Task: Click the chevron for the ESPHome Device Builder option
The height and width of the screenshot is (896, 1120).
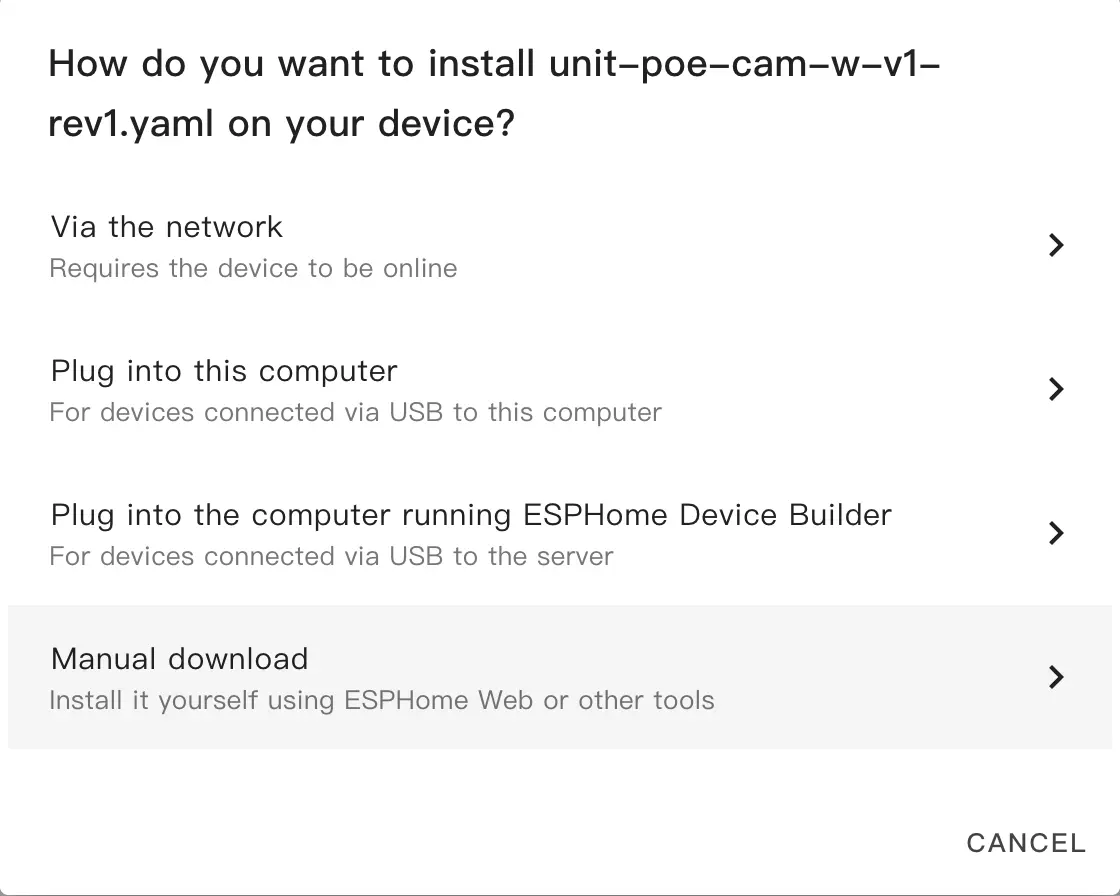Action: click(x=1055, y=533)
